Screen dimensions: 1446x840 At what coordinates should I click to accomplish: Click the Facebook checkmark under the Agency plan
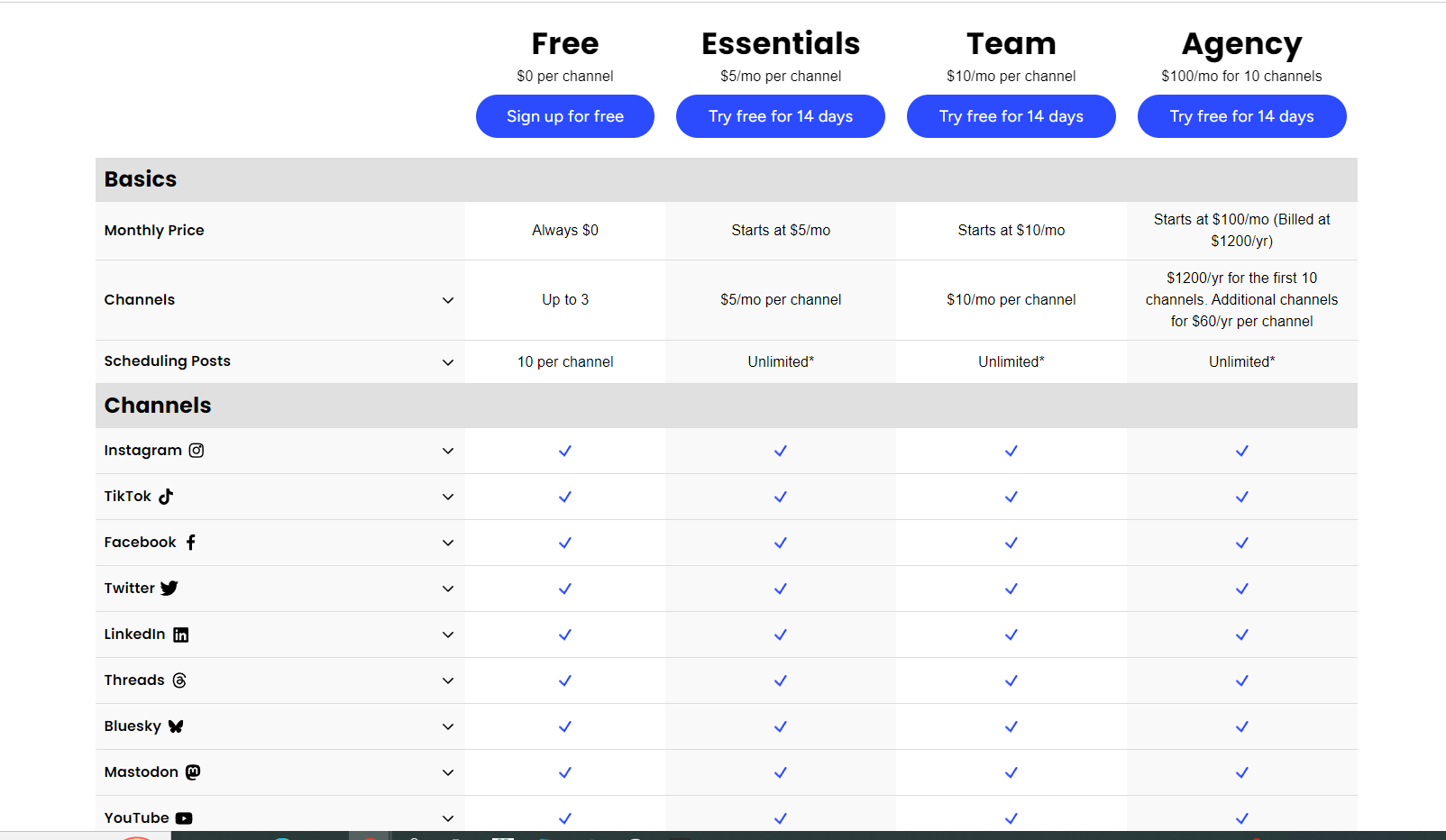[1242, 543]
